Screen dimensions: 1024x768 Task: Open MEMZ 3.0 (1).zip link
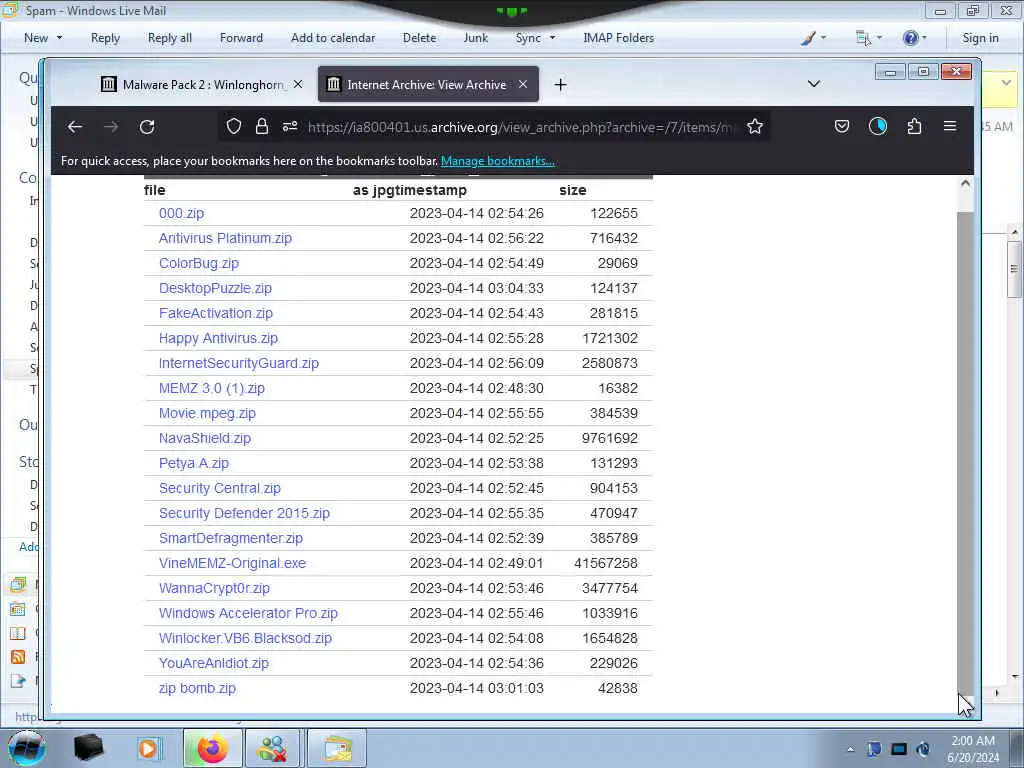tap(212, 389)
